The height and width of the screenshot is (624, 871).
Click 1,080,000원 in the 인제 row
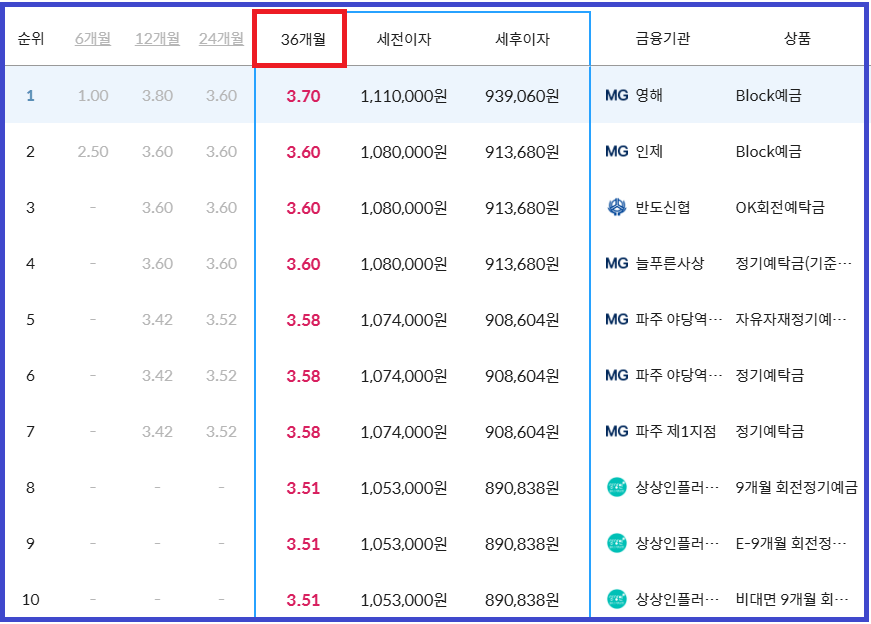pyautogui.click(x=404, y=152)
